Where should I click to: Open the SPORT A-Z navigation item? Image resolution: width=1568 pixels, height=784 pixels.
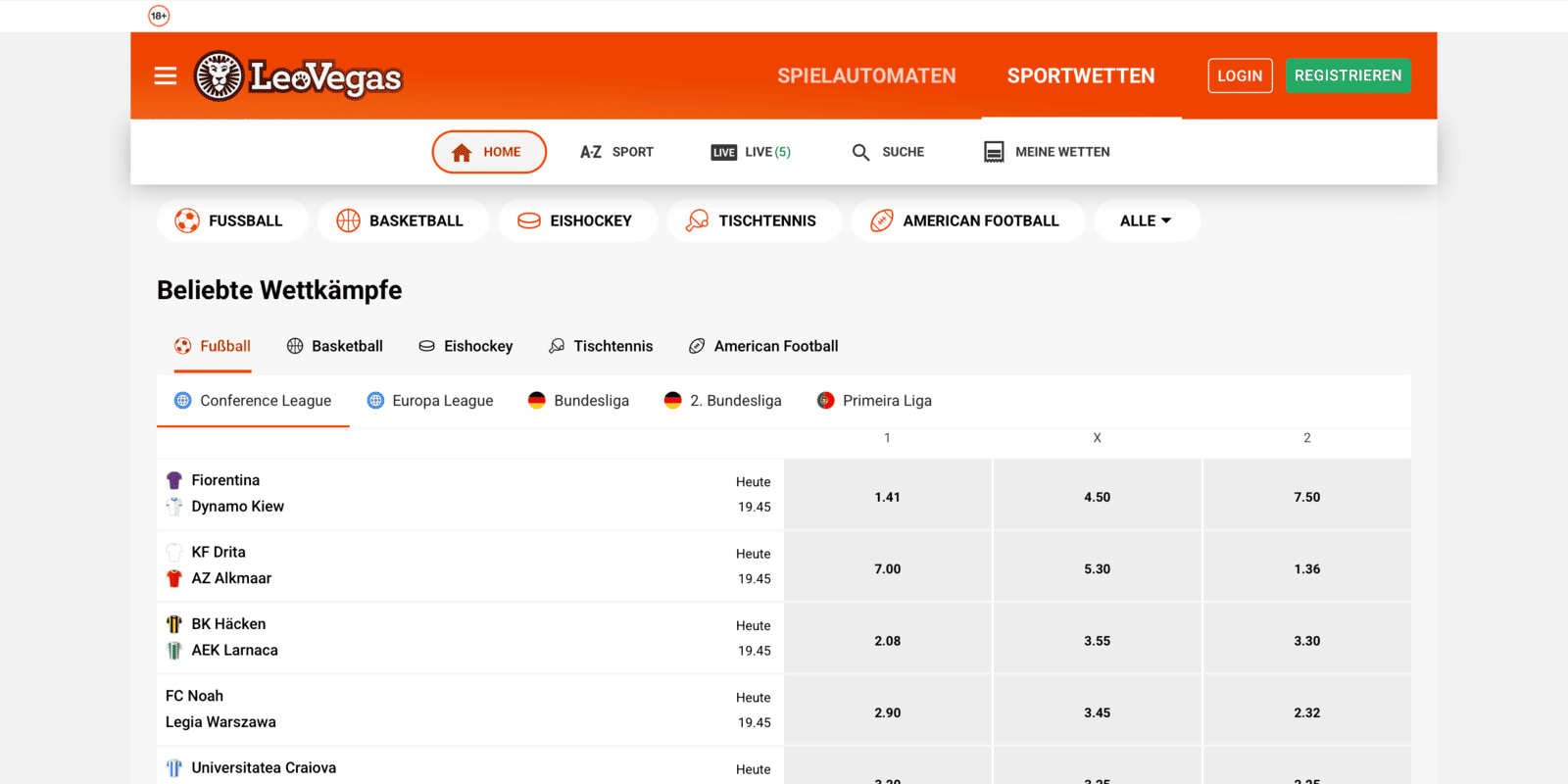tap(616, 152)
